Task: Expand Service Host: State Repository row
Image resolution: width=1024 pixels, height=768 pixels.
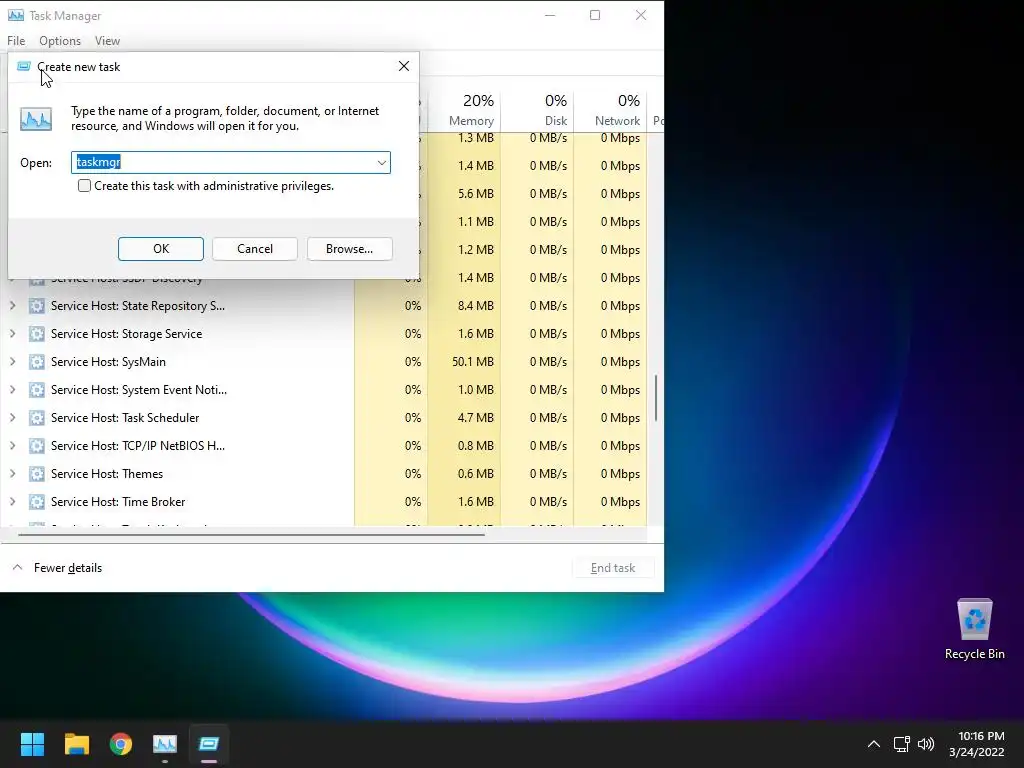Action: point(12,306)
